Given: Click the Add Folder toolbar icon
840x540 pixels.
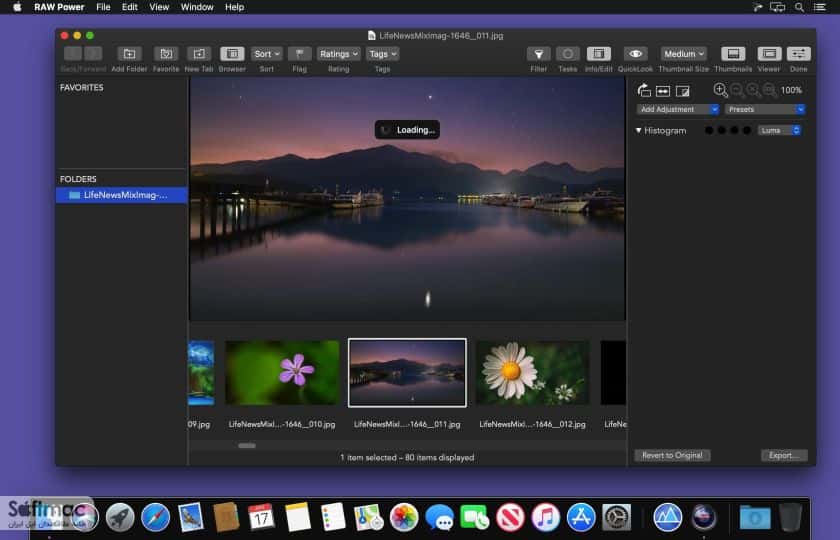Looking at the screenshot, I should click(129, 54).
